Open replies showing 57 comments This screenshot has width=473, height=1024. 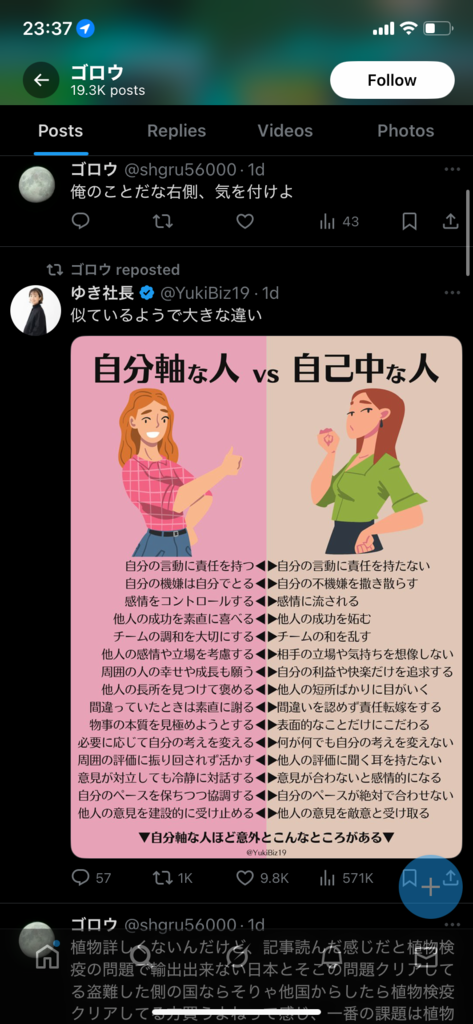click(x=91, y=878)
